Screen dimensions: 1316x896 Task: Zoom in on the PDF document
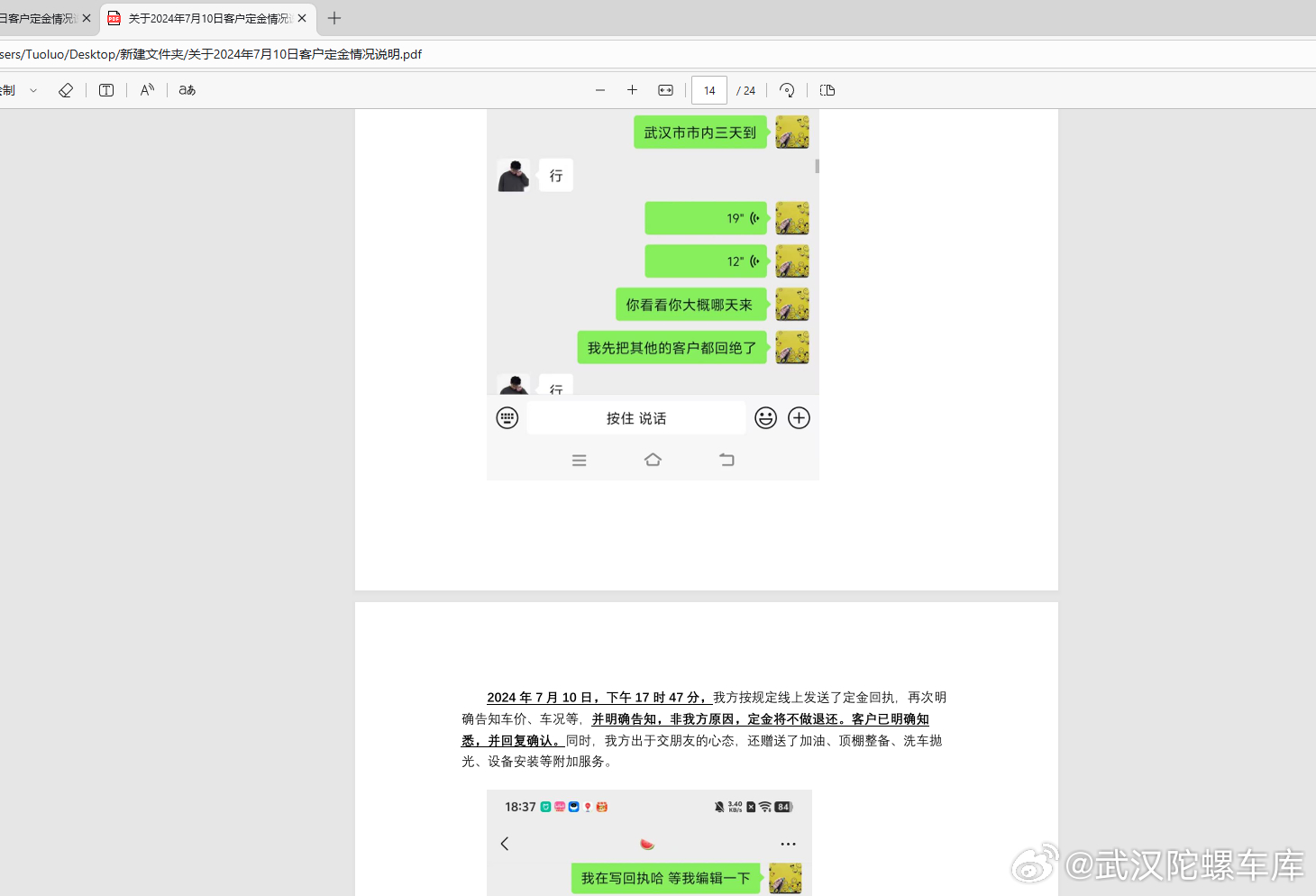(632, 89)
